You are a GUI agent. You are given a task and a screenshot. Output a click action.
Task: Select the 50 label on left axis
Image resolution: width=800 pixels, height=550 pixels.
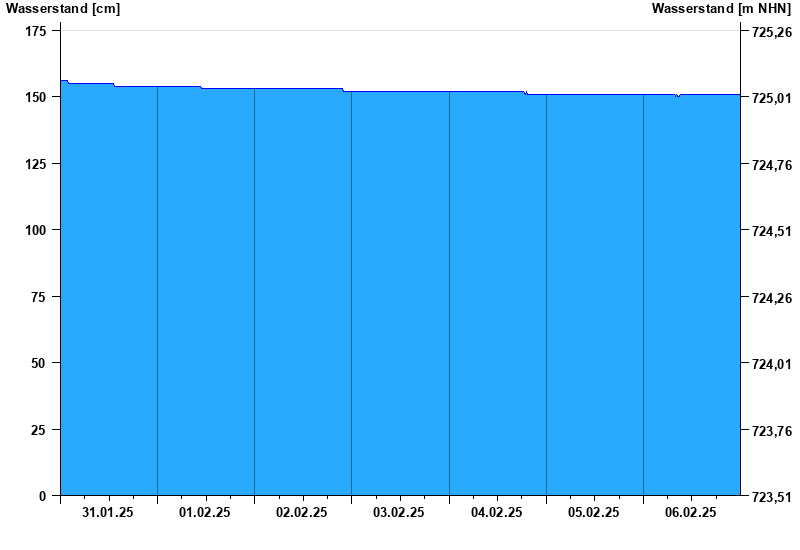coord(39,363)
